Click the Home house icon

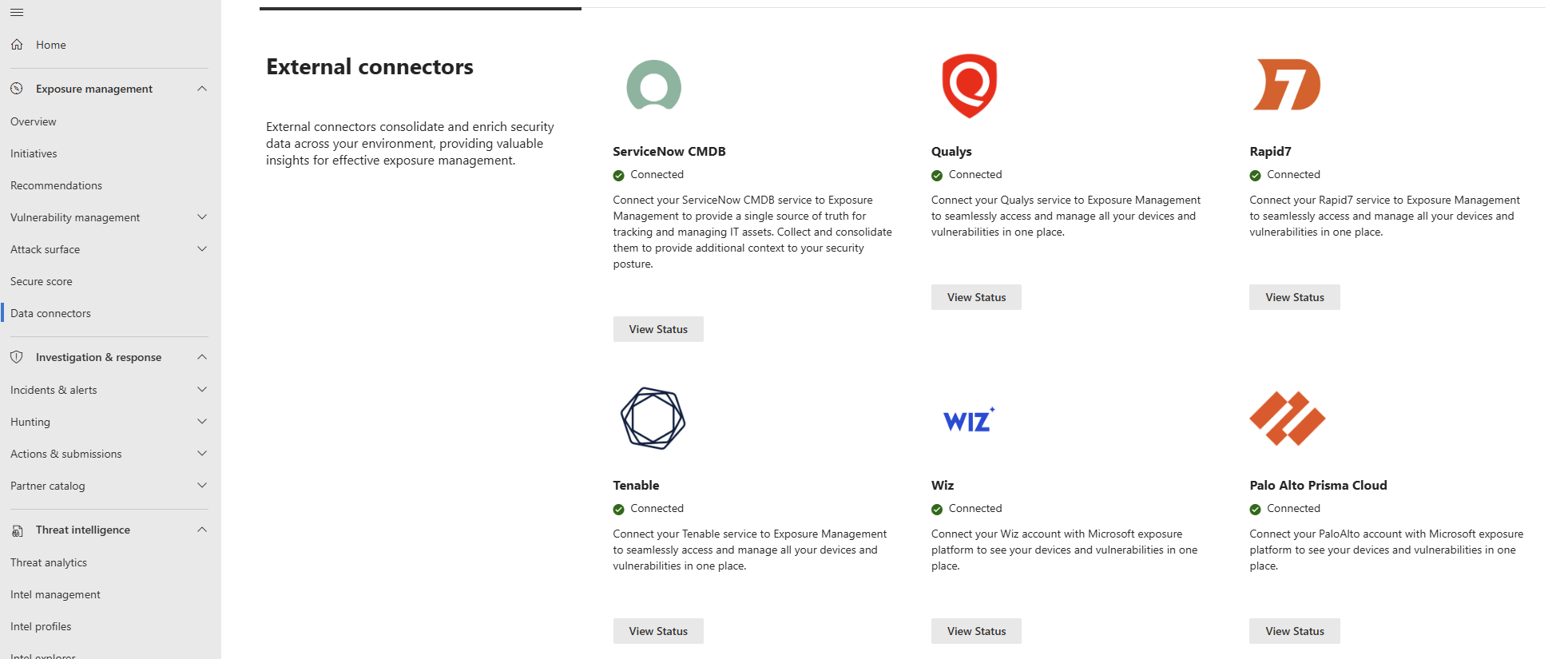(17, 45)
